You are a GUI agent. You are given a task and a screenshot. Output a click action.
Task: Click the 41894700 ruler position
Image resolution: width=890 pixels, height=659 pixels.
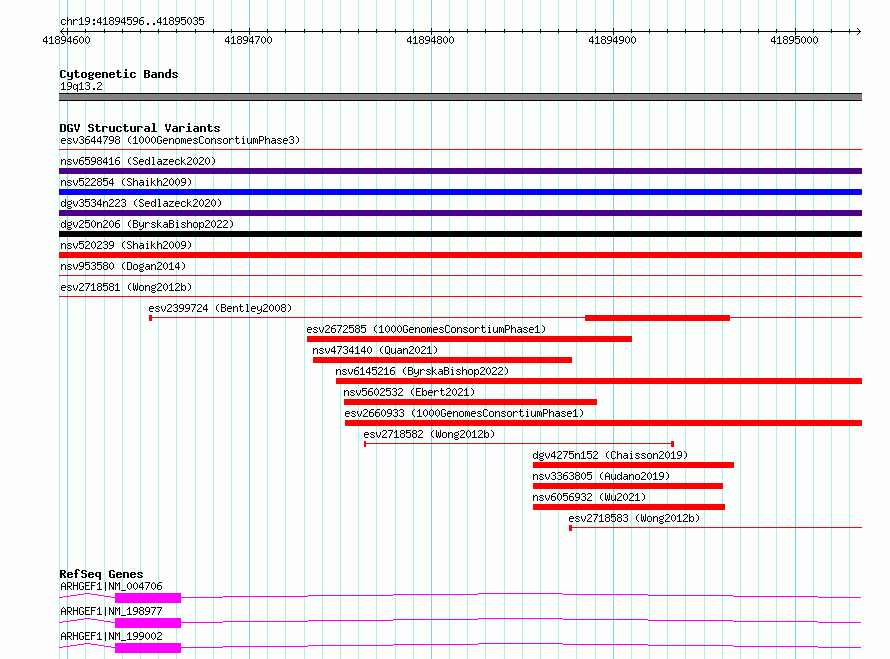[x=249, y=40]
